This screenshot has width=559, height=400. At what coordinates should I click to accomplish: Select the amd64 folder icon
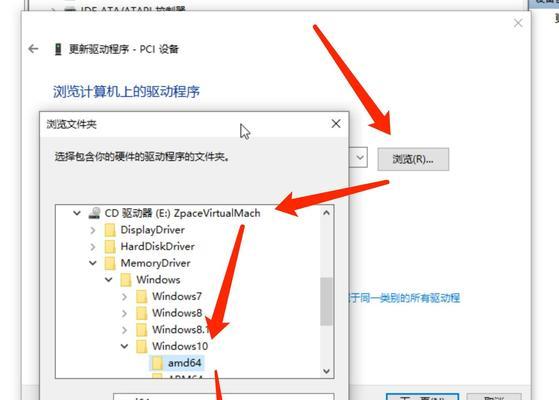tap(157, 363)
